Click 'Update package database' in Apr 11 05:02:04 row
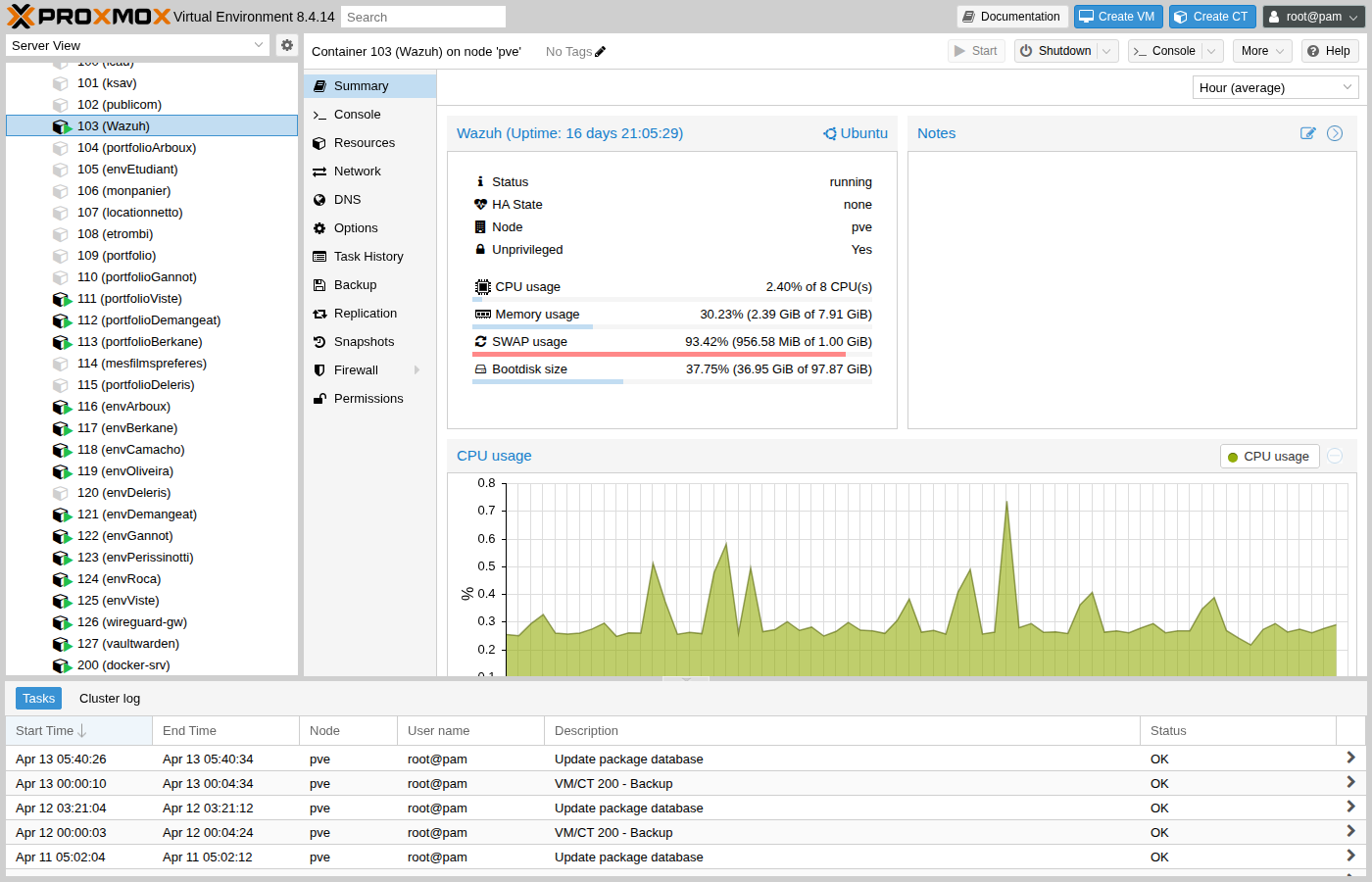The height and width of the screenshot is (882, 1372). pos(629,857)
